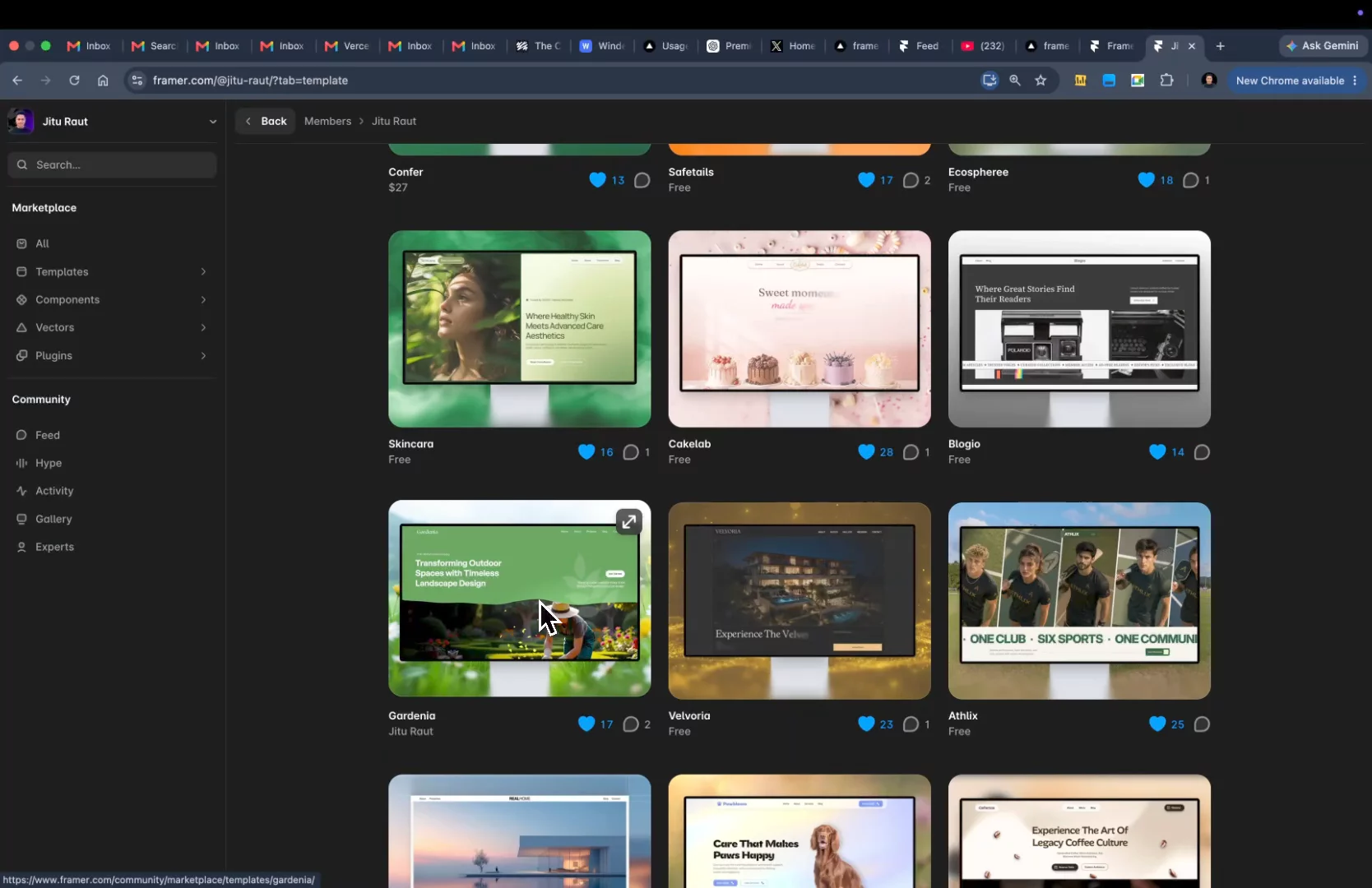Click the Back button
1372x888 pixels.
tap(265, 121)
